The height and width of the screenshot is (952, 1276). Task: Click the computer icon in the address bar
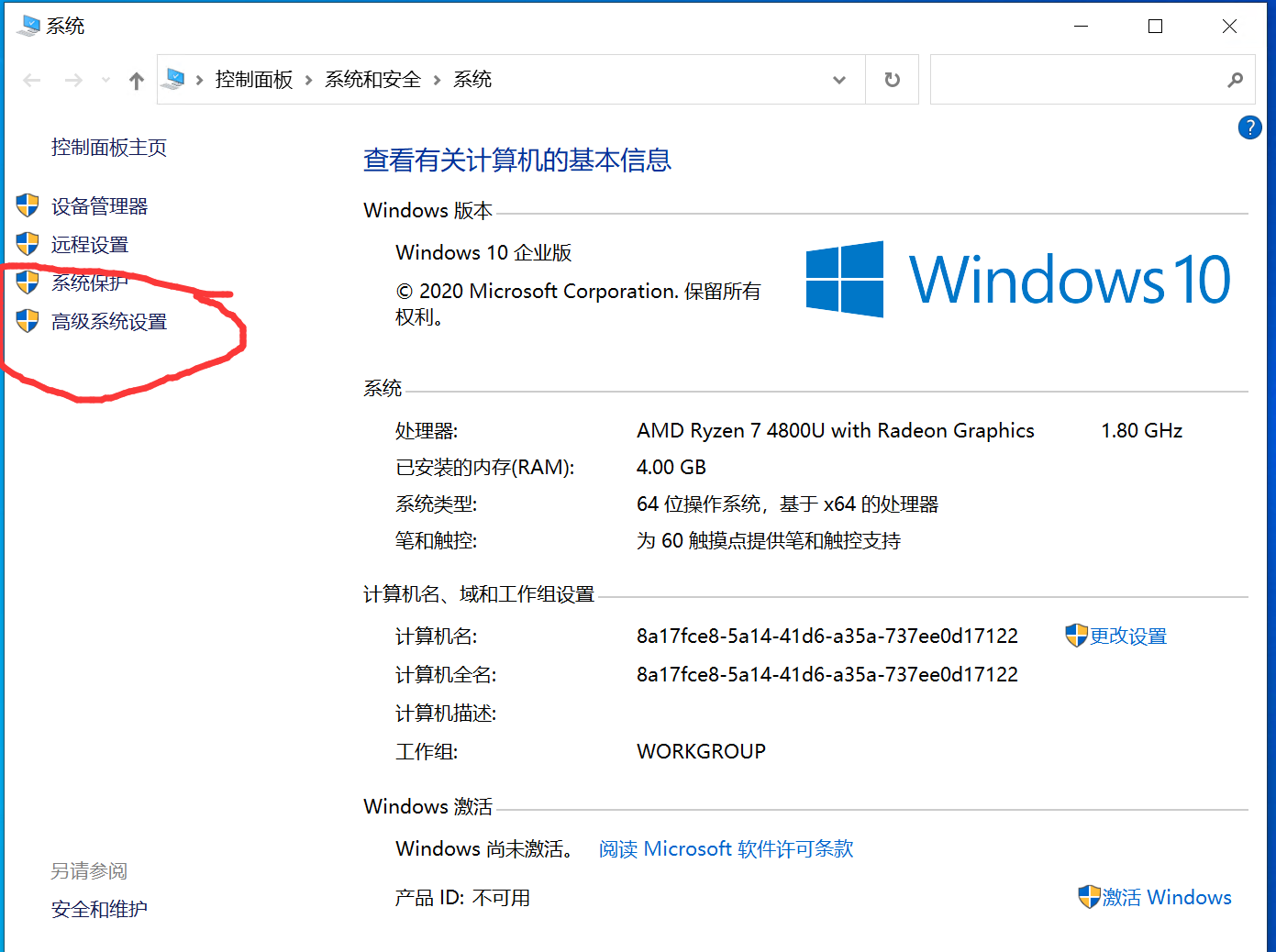coord(174,80)
